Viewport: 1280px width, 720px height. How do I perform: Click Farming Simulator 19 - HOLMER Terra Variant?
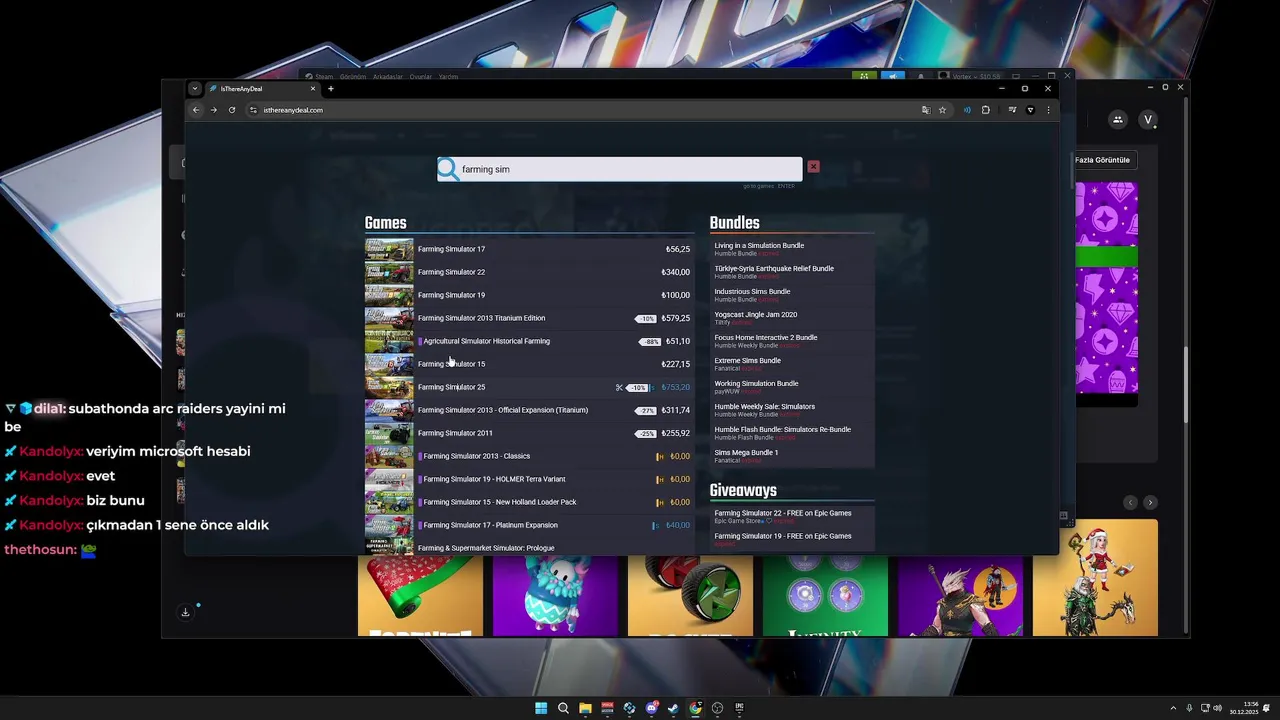(x=494, y=479)
